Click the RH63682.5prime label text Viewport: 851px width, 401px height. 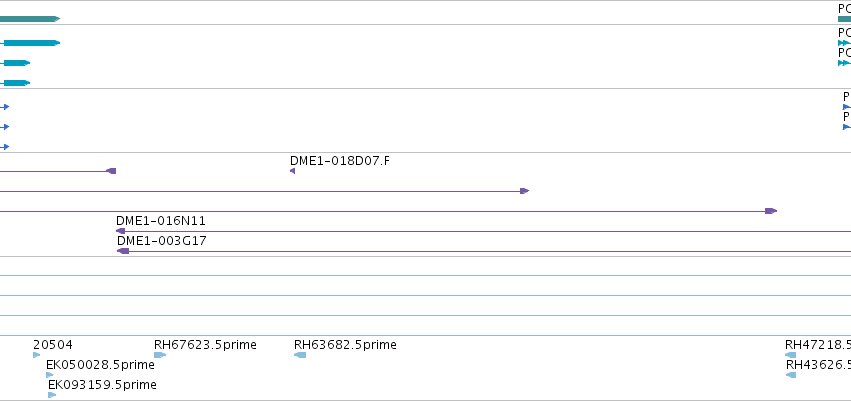tap(345, 345)
